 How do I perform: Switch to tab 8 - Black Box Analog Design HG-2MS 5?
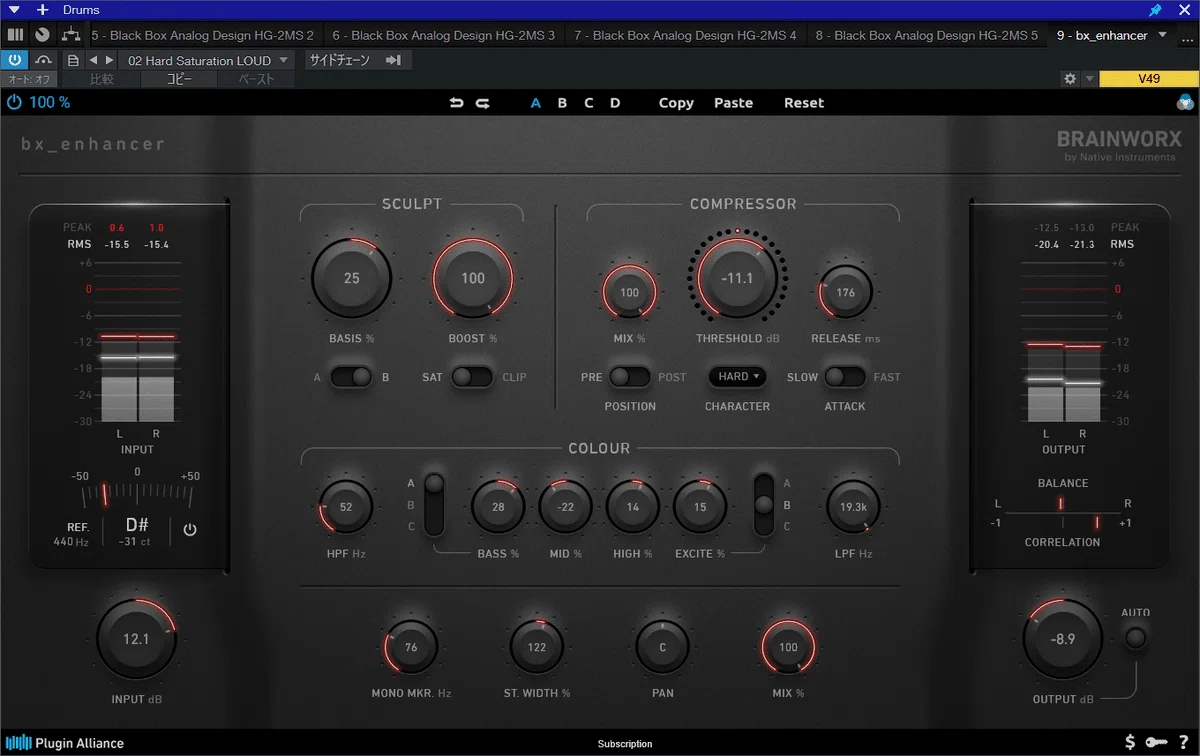pyautogui.click(x=926, y=35)
